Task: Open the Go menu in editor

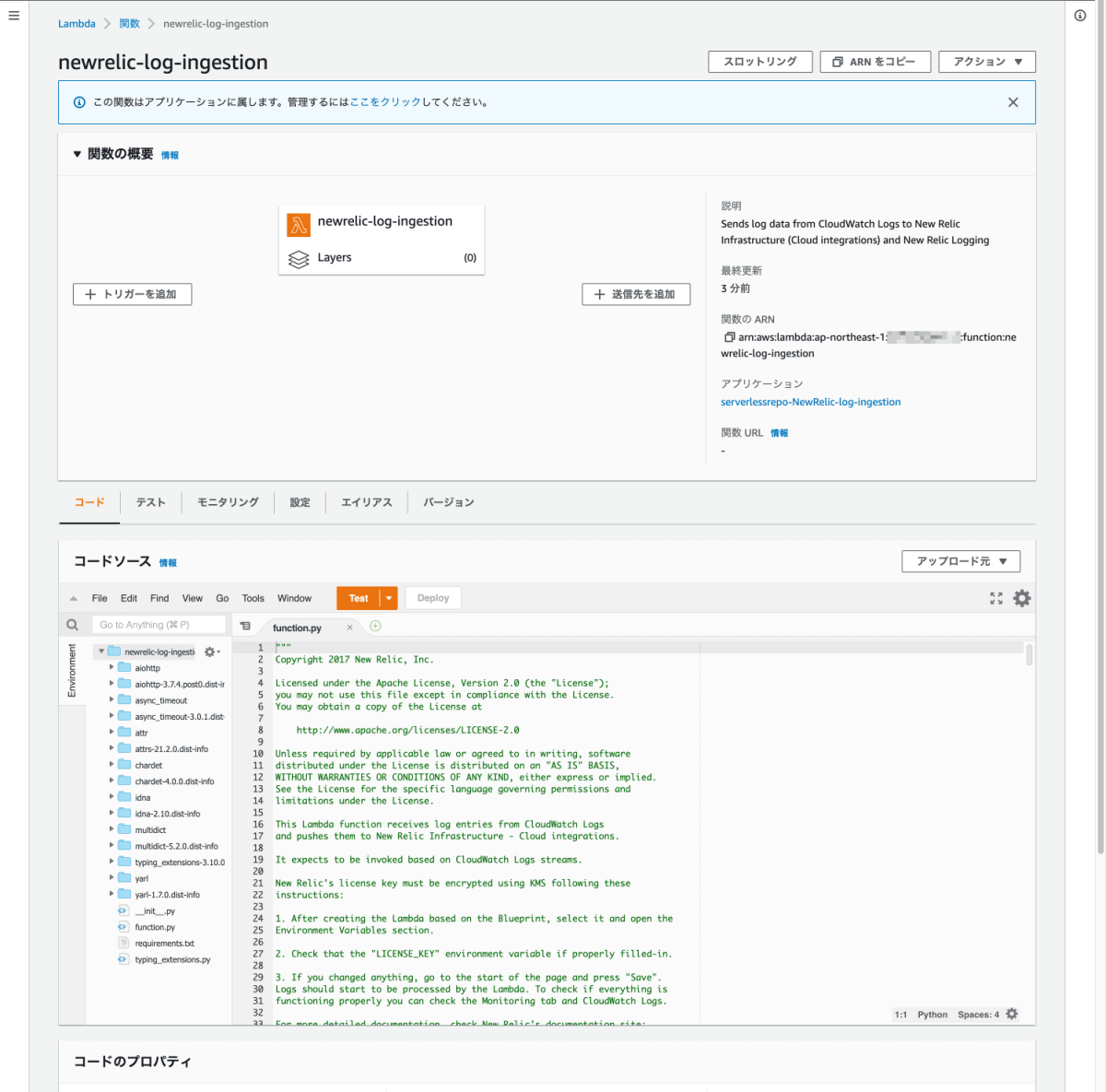Action: pyautogui.click(x=222, y=598)
